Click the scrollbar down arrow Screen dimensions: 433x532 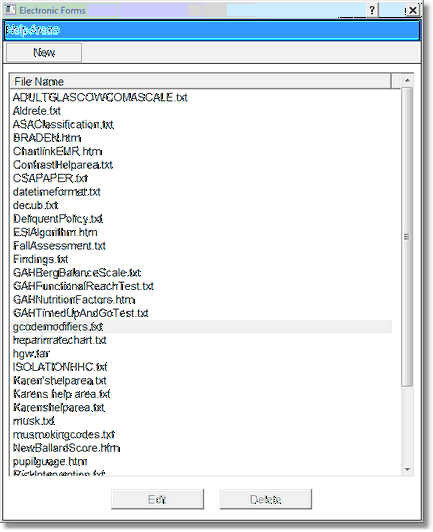(407, 470)
